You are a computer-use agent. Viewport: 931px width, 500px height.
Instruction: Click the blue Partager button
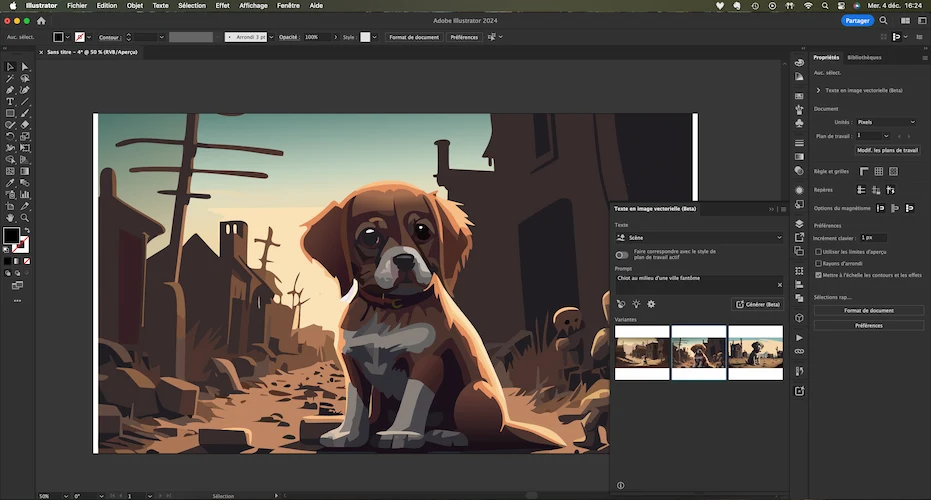coord(857,21)
